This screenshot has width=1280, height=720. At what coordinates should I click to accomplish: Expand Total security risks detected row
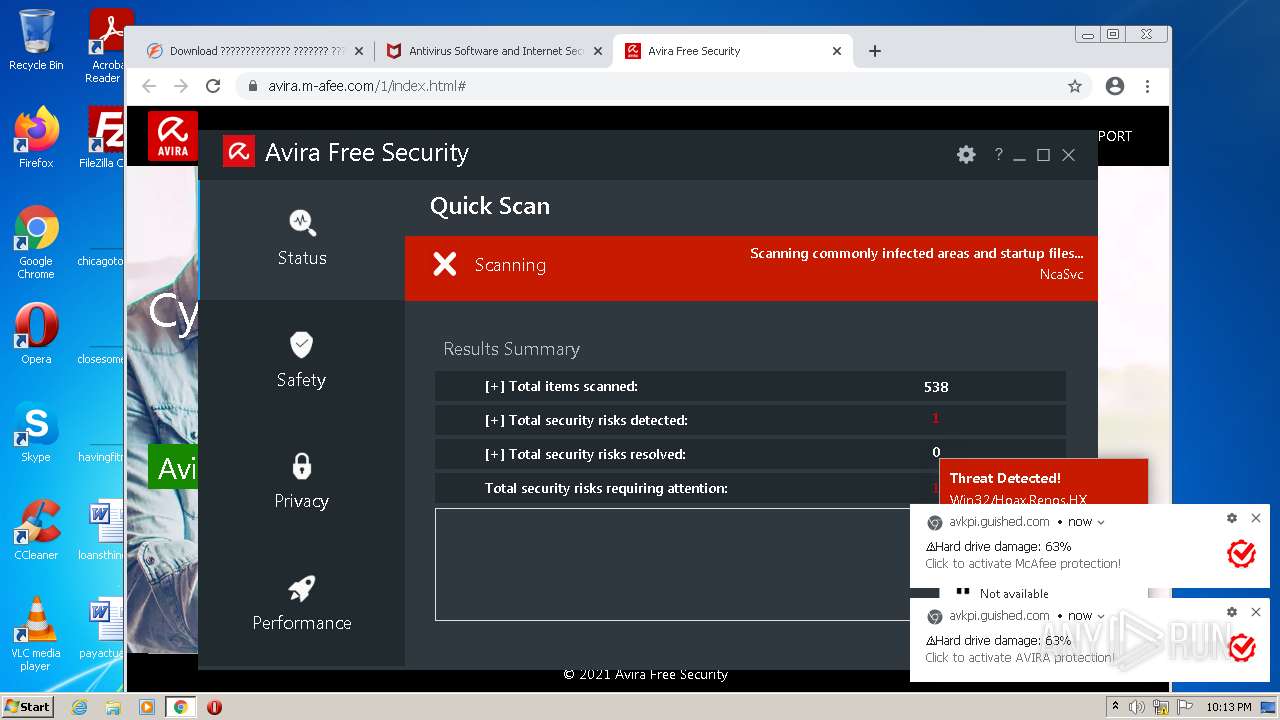point(750,420)
